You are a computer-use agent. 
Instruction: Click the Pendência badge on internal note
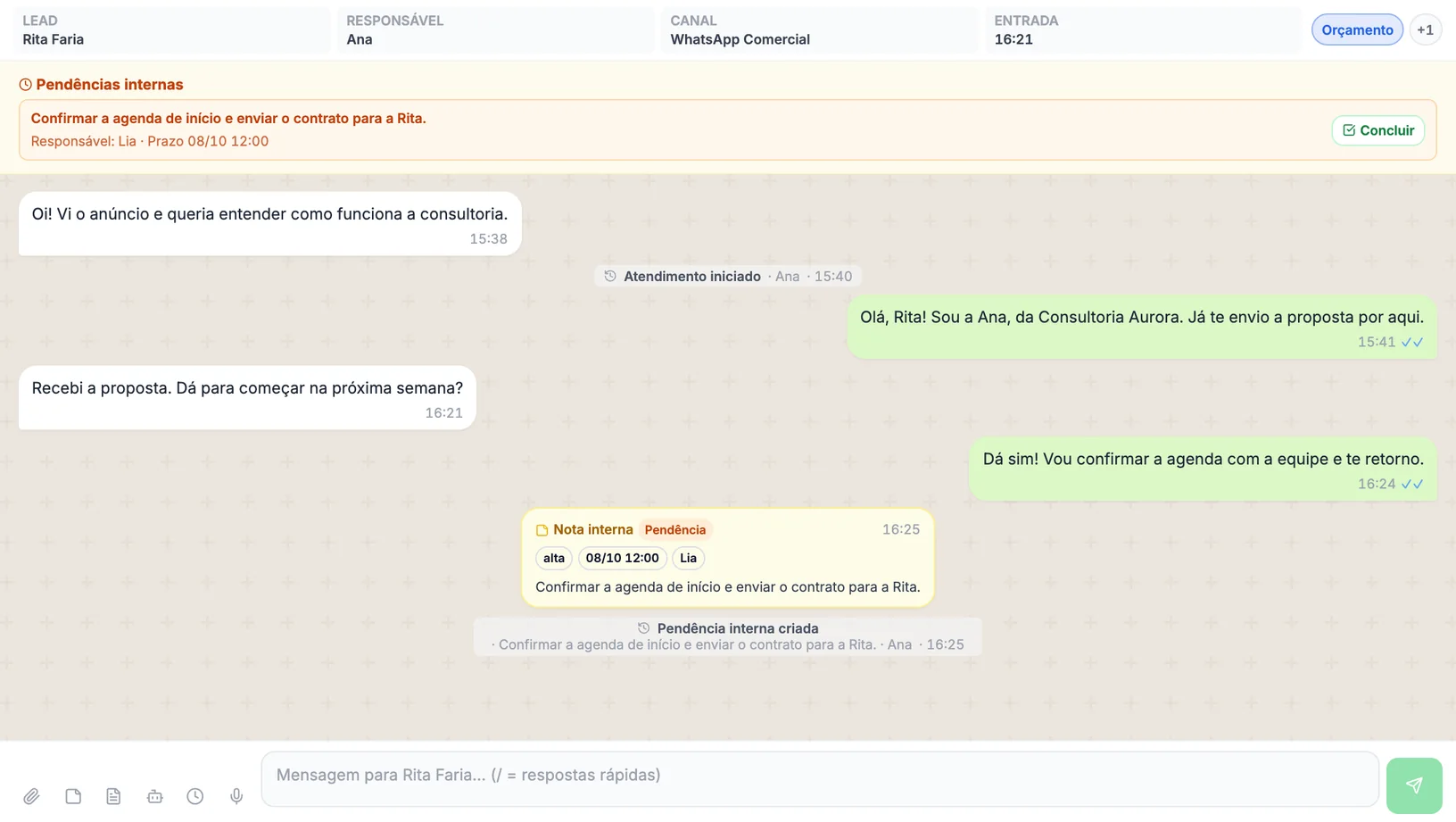pyautogui.click(x=675, y=530)
